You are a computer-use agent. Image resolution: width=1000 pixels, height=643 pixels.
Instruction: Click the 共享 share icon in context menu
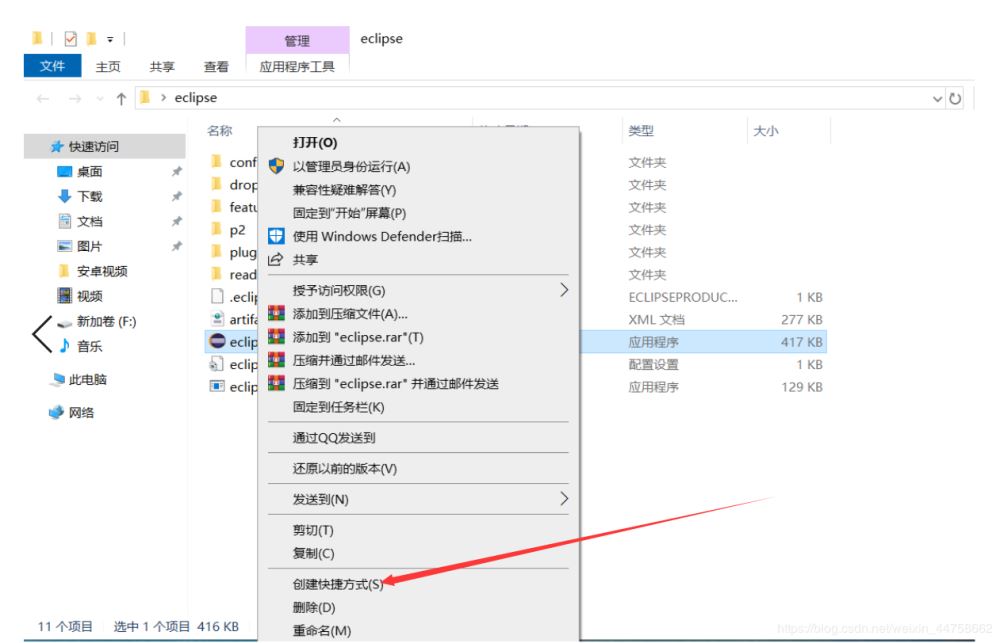coord(275,259)
